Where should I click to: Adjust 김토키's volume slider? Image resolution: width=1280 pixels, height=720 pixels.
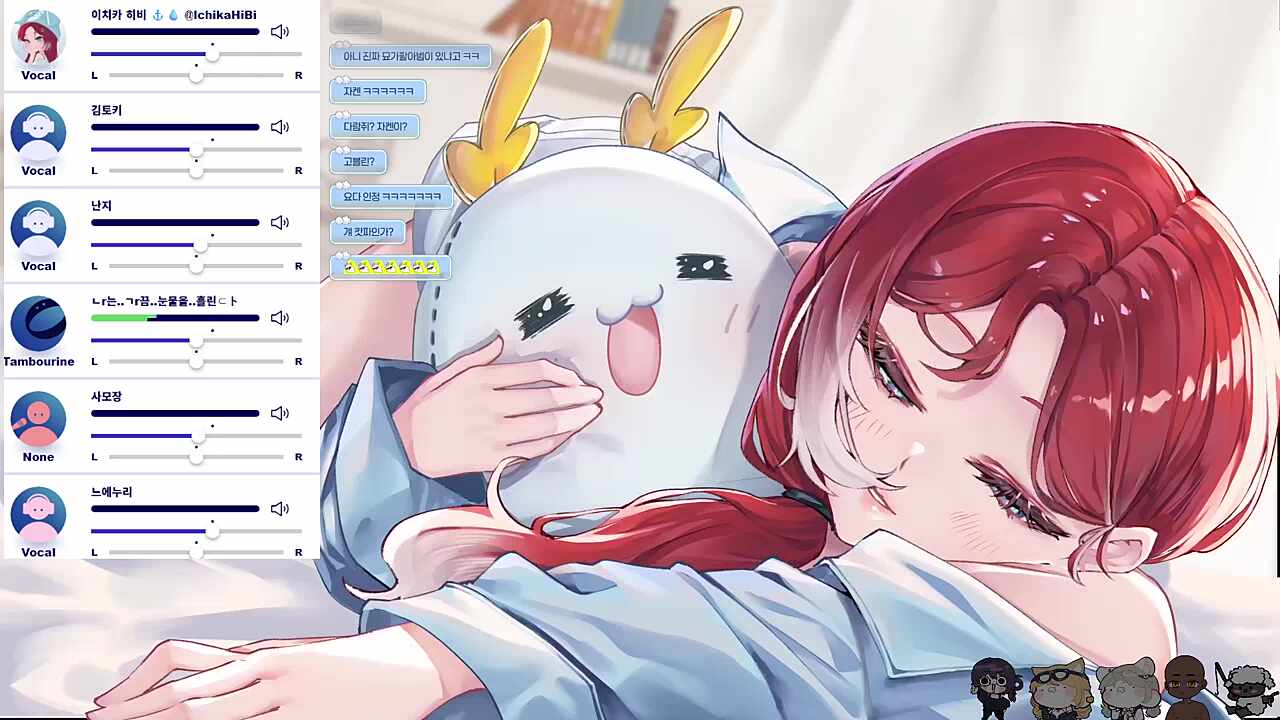196,149
